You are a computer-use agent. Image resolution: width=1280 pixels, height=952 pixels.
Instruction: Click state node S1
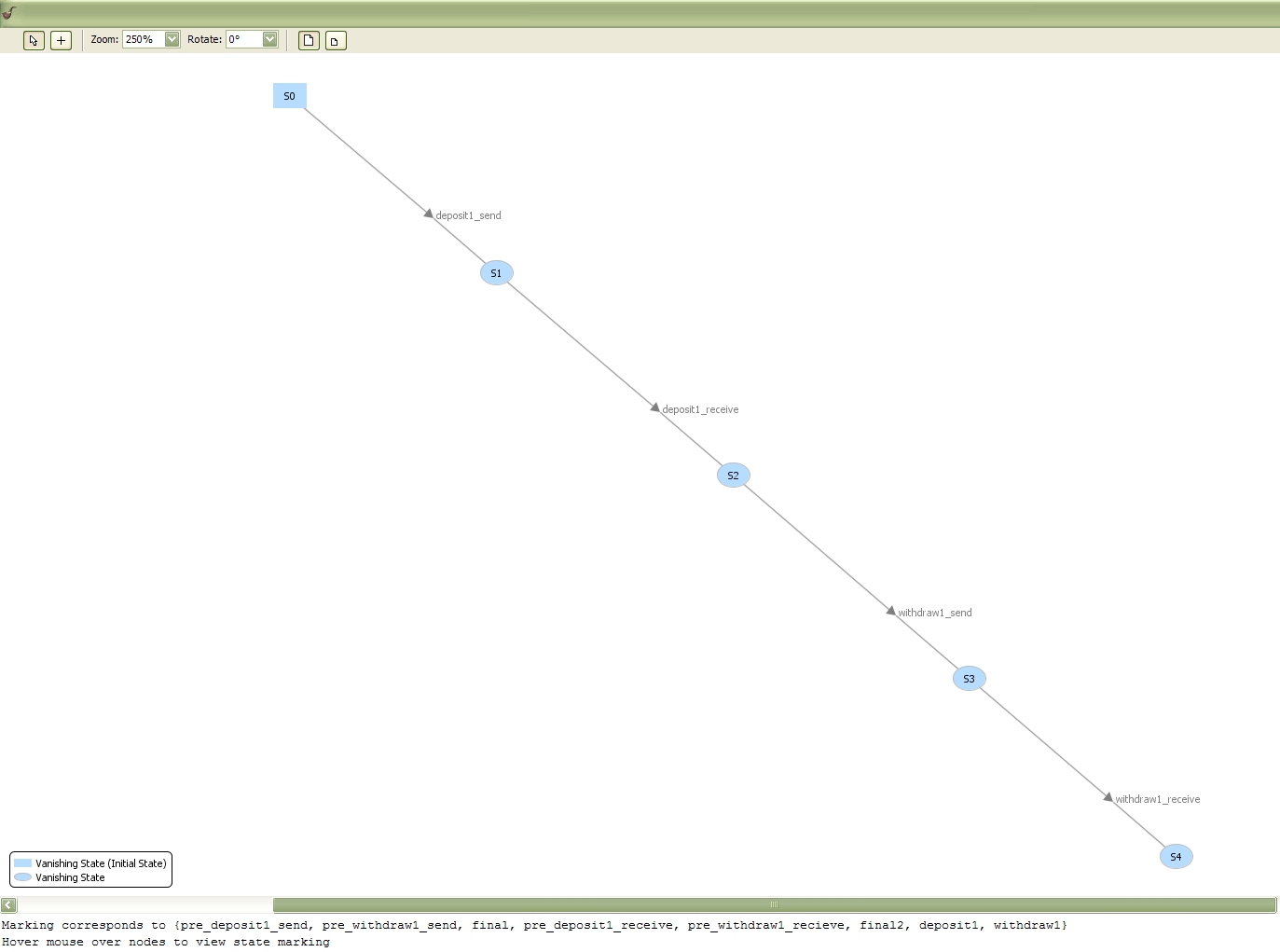496,272
